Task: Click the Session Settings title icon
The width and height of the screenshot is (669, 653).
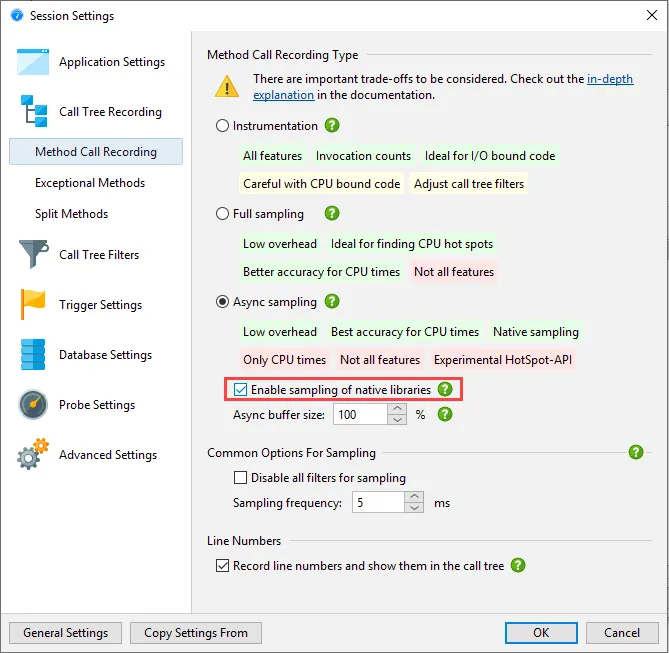Action: click(17, 16)
